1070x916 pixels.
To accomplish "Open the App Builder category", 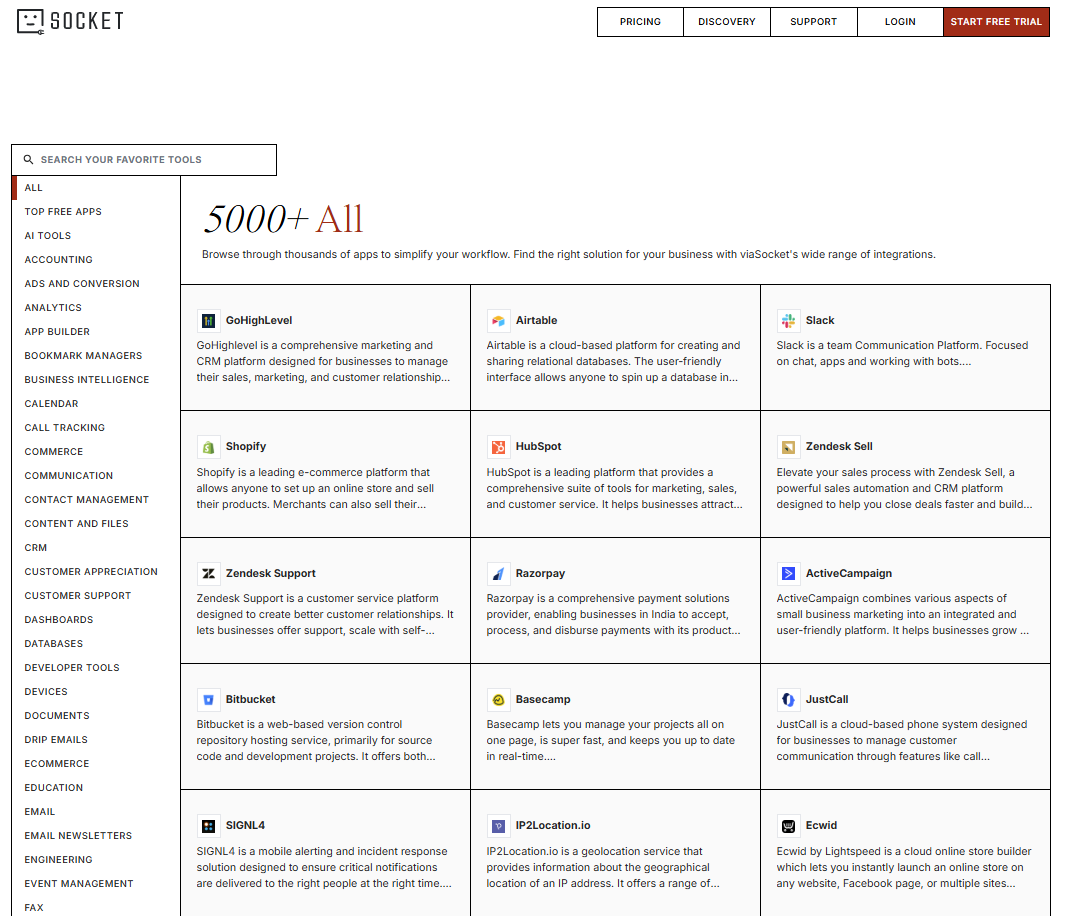I will [x=96, y=332].
